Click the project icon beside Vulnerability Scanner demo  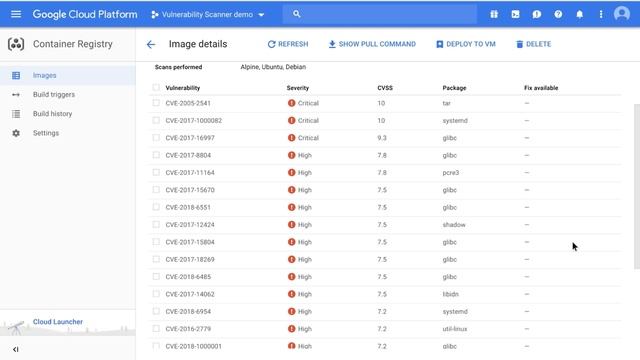click(155, 15)
